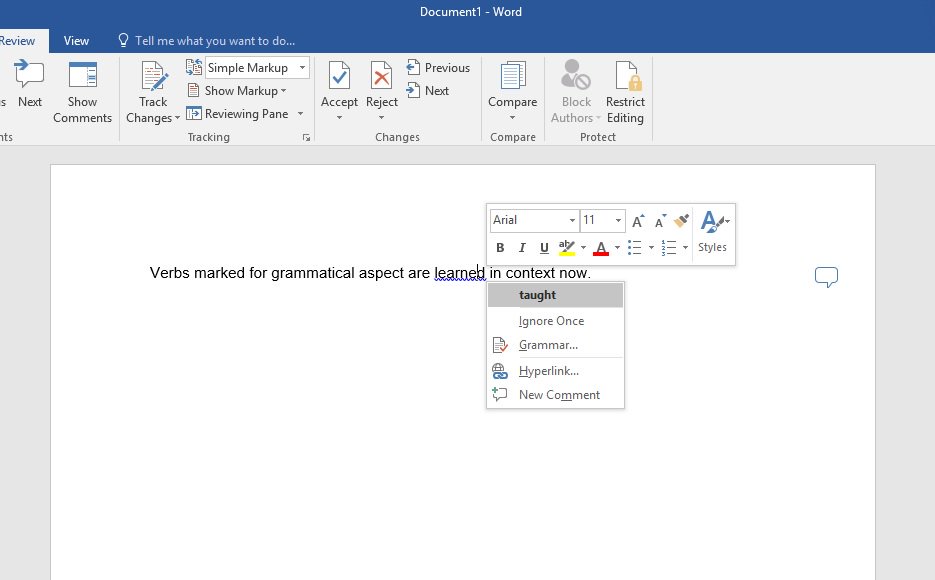Grow the font size
935x580 pixels.
coord(637,221)
